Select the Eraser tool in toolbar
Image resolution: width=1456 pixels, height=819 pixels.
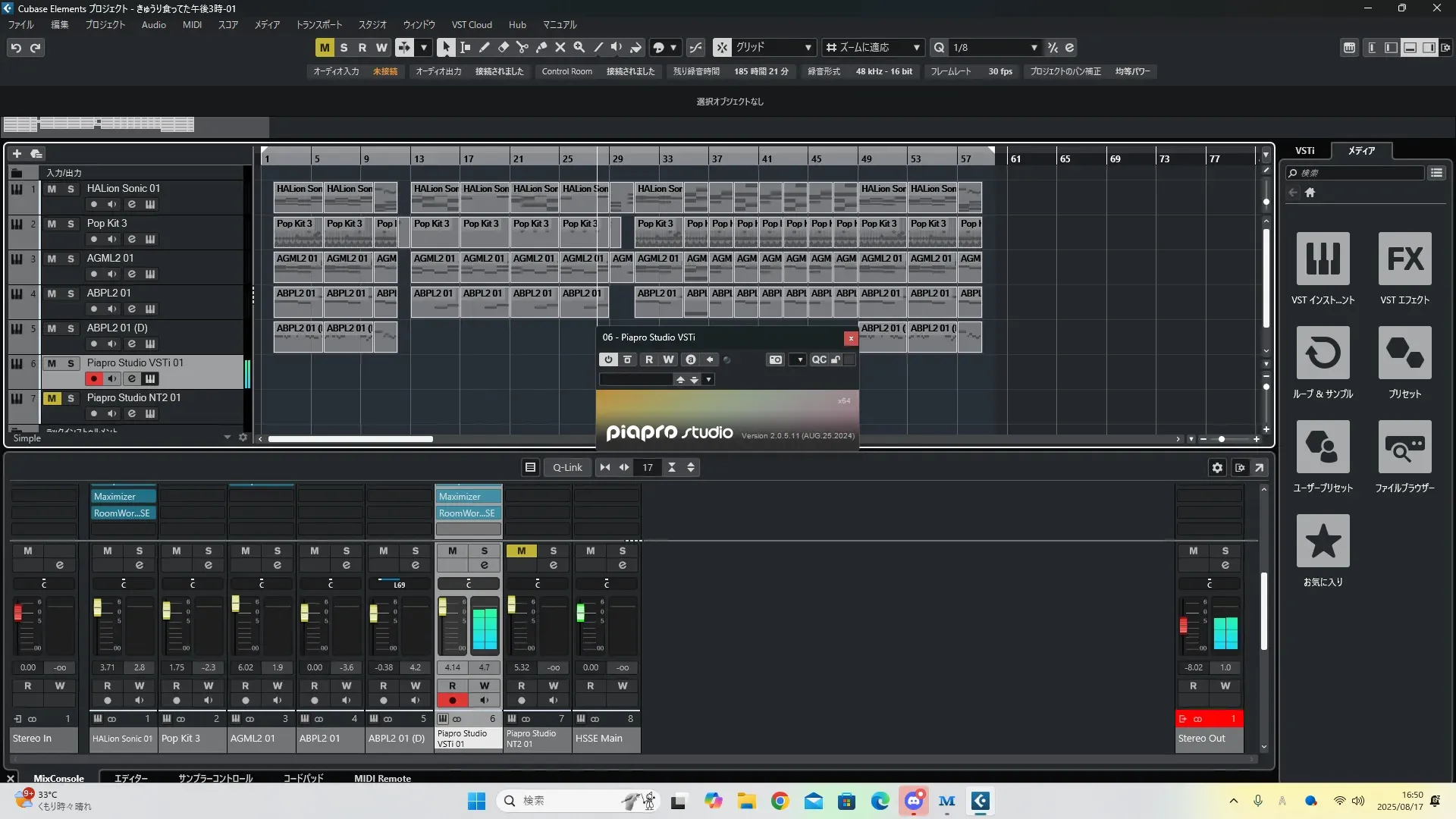503,48
